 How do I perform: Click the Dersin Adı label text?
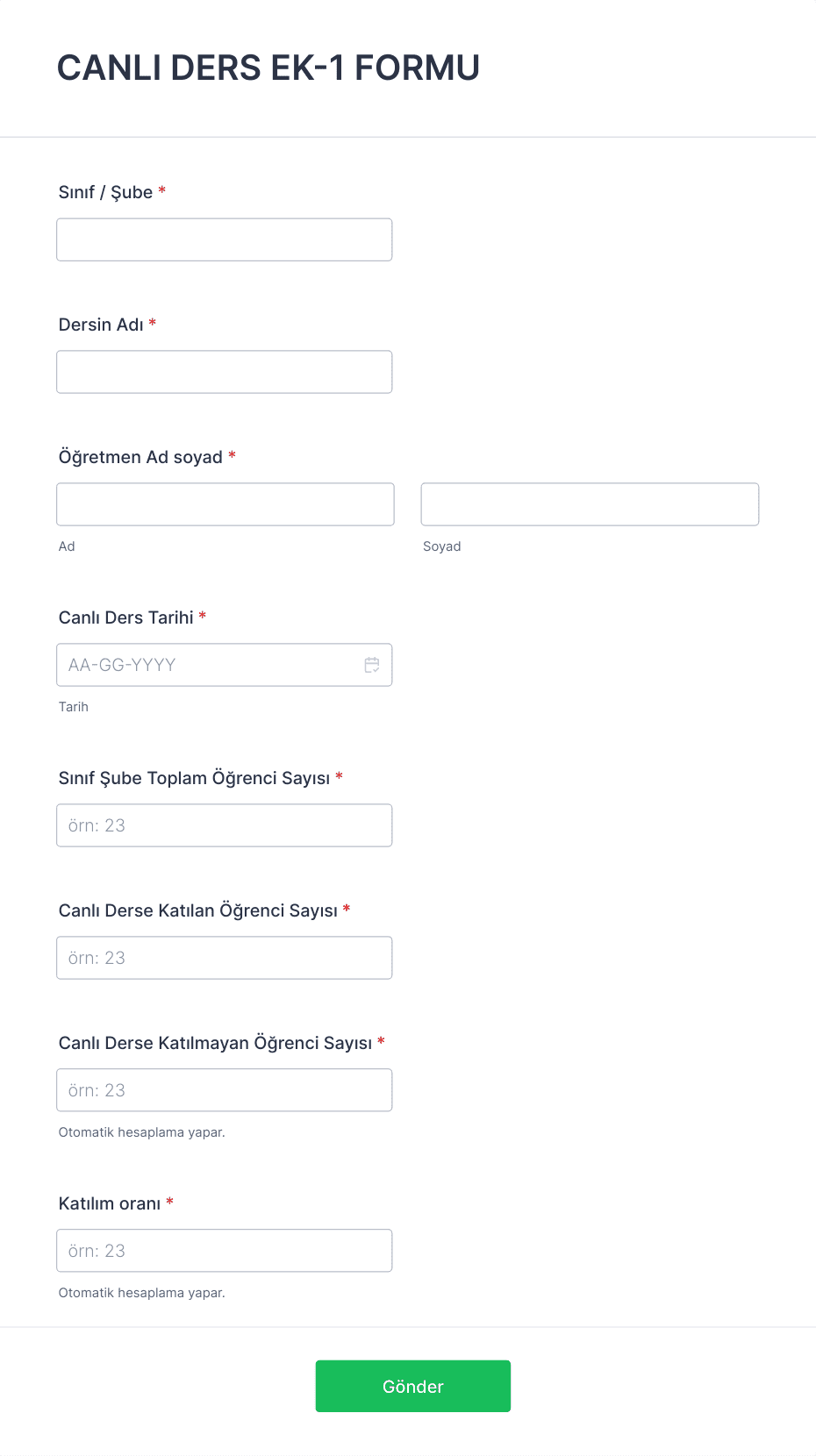point(101,325)
